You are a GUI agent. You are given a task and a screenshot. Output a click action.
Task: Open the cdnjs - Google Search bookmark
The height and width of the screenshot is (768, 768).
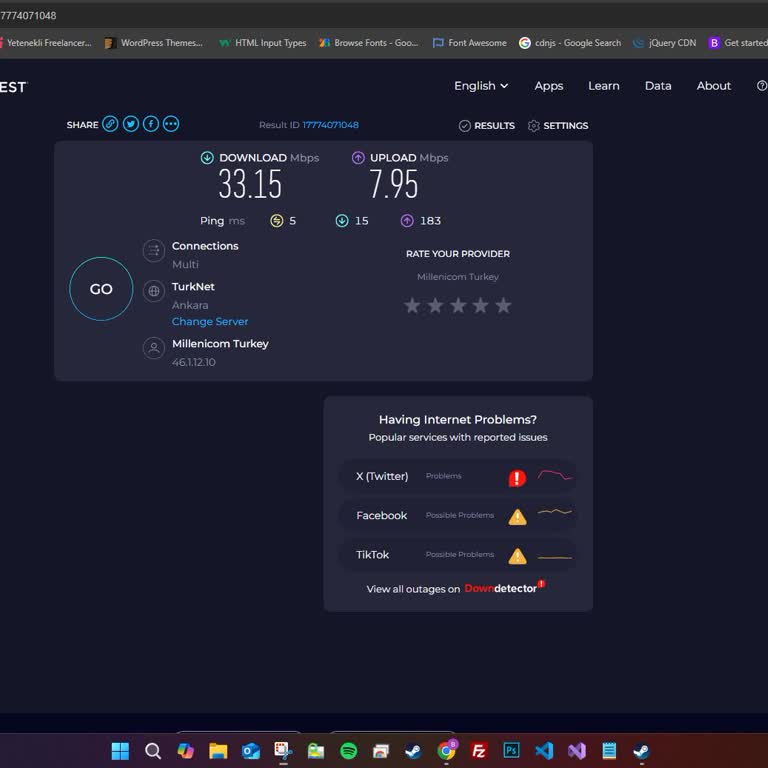pyautogui.click(x=570, y=43)
